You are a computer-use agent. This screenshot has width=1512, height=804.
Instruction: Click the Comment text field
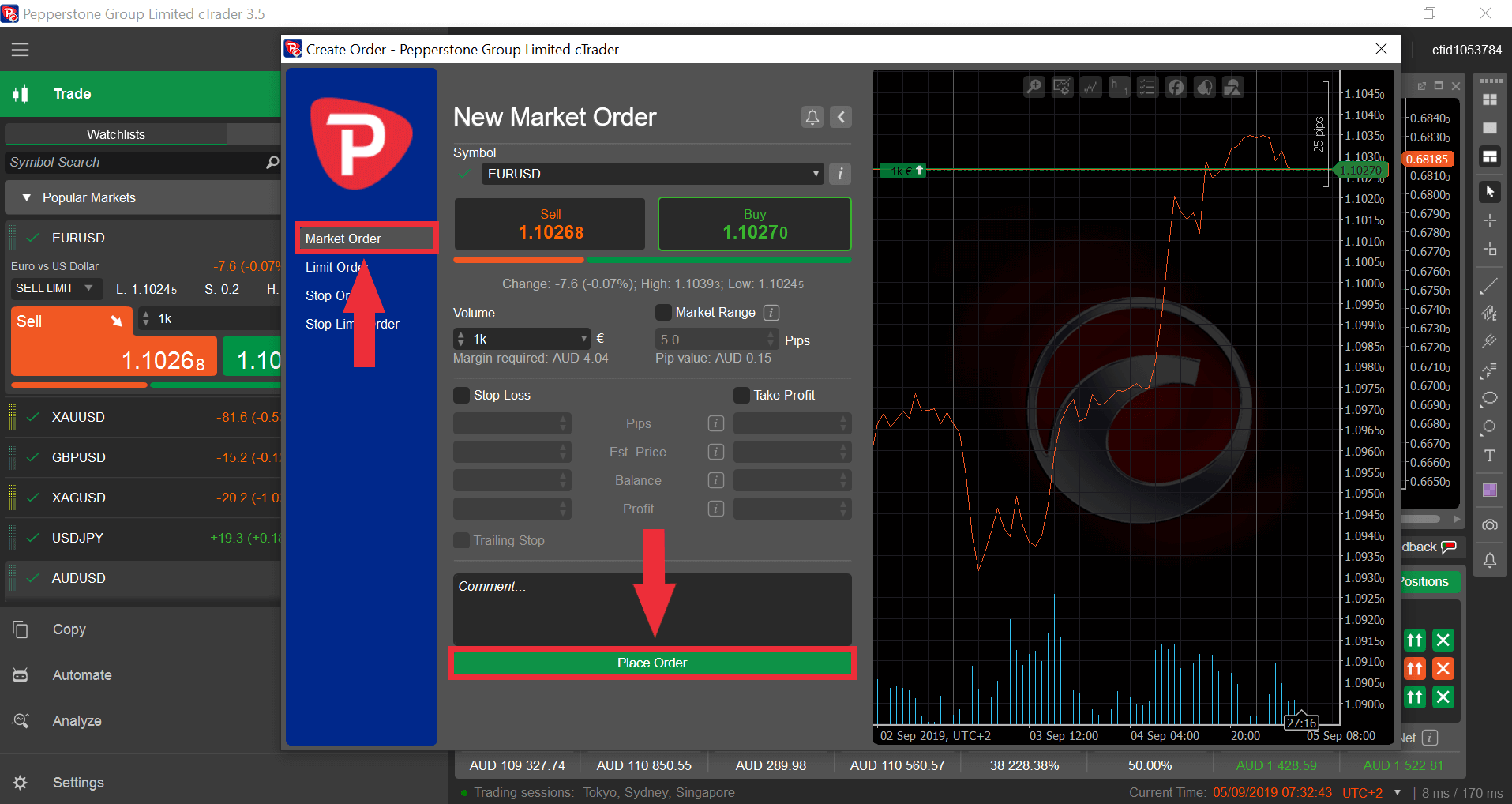coord(652,609)
